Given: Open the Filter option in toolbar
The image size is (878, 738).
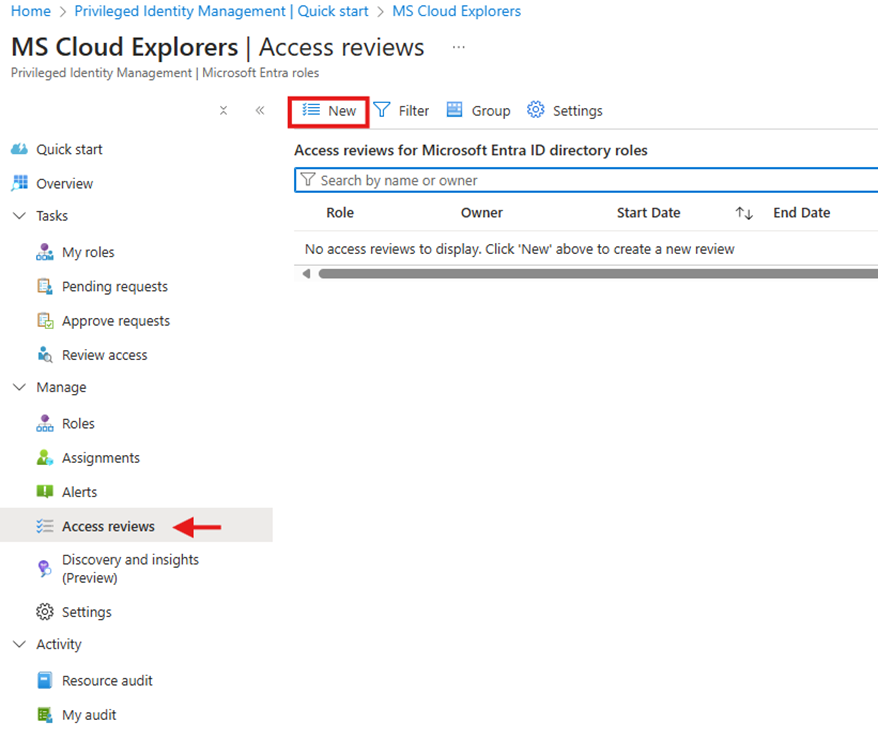Looking at the screenshot, I should (x=402, y=111).
